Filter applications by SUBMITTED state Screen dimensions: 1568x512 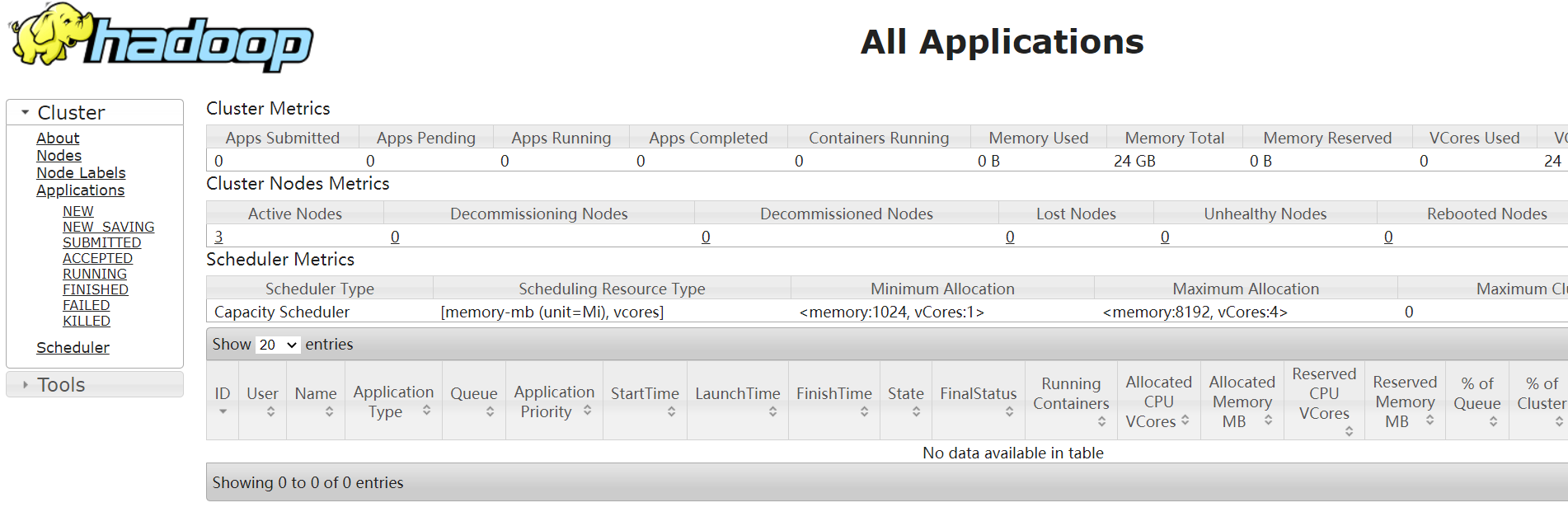point(101,242)
